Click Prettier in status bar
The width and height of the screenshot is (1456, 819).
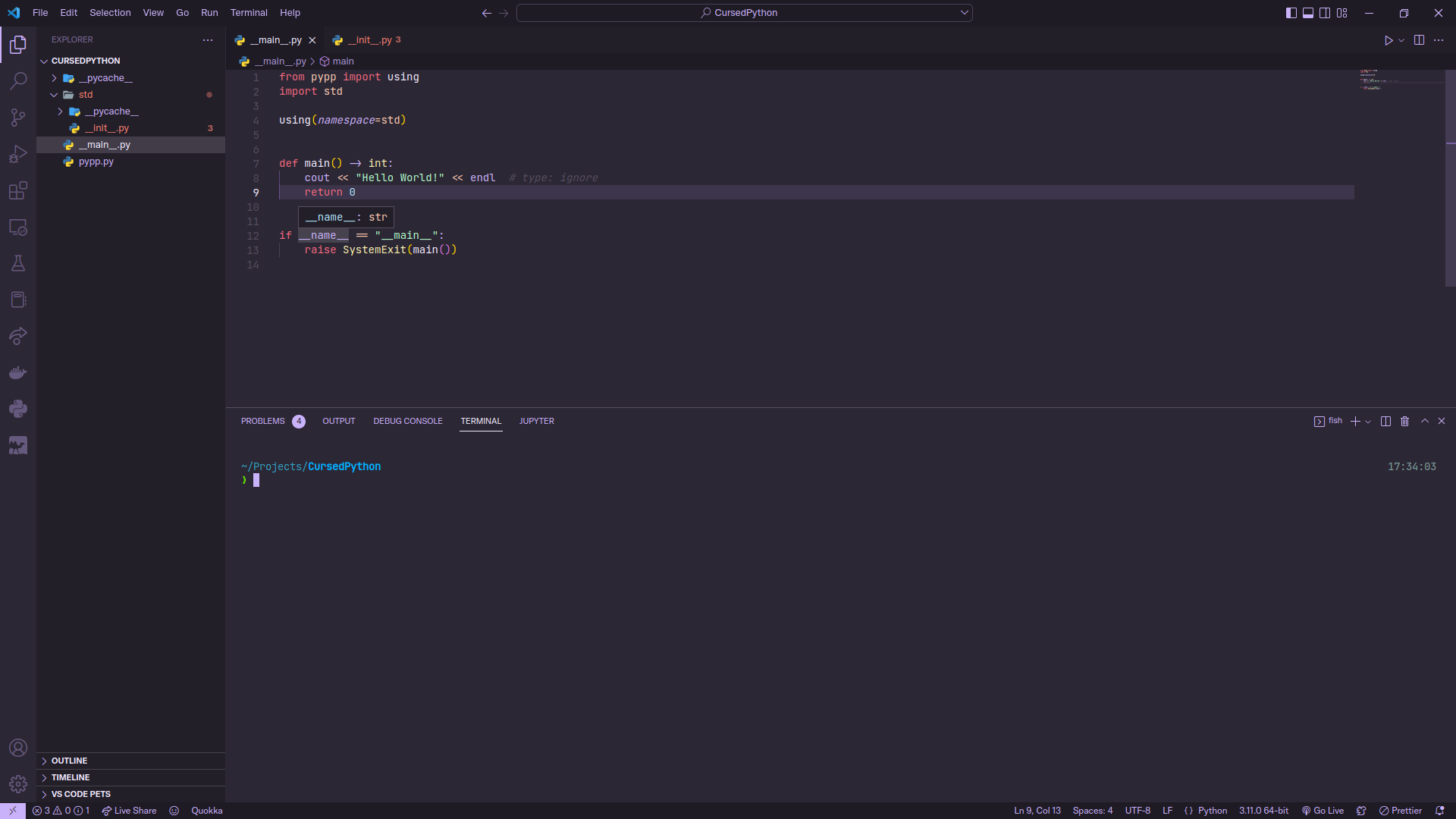click(1401, 811)
